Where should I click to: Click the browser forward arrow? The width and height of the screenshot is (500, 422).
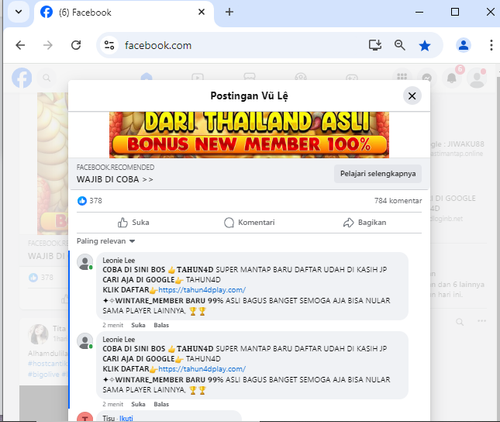pos(48,45)
